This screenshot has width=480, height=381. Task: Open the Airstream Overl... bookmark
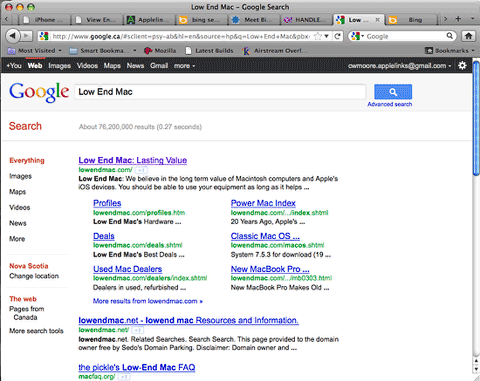pyautogui.click(x=274, y=51)
